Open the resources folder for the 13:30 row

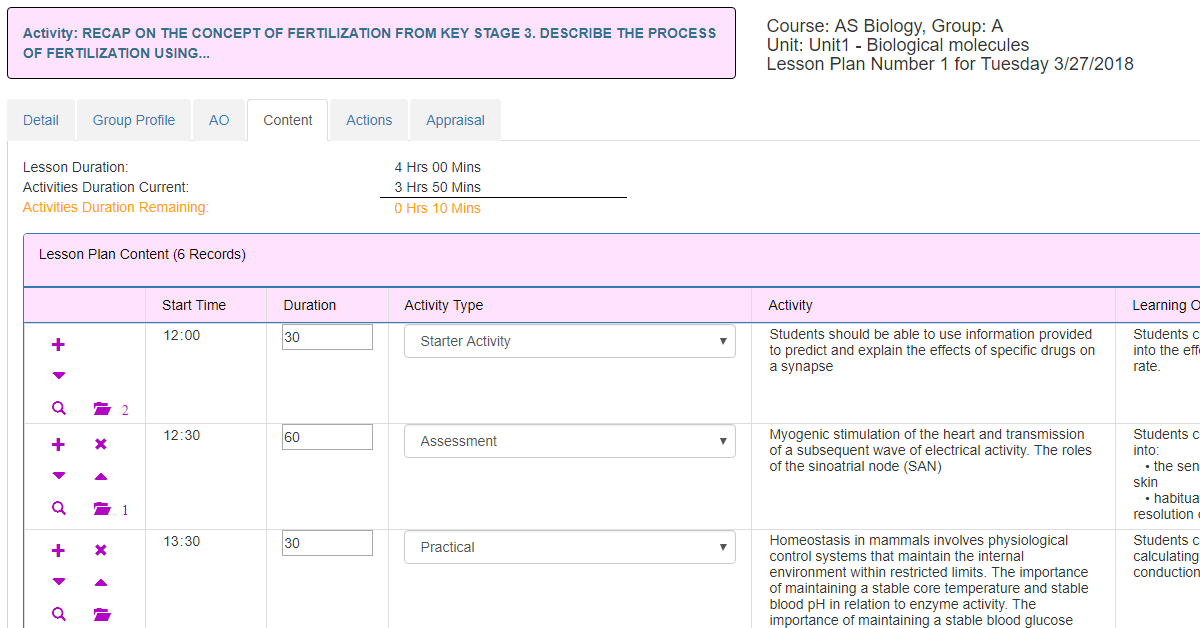(102, 615)
